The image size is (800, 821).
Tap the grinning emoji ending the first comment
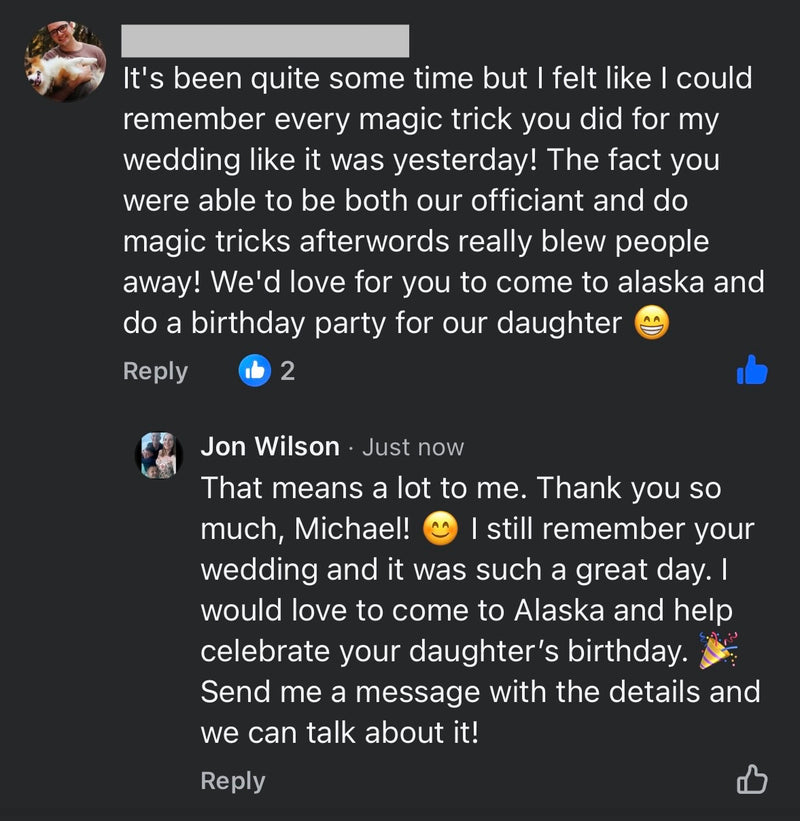(651, 324)
